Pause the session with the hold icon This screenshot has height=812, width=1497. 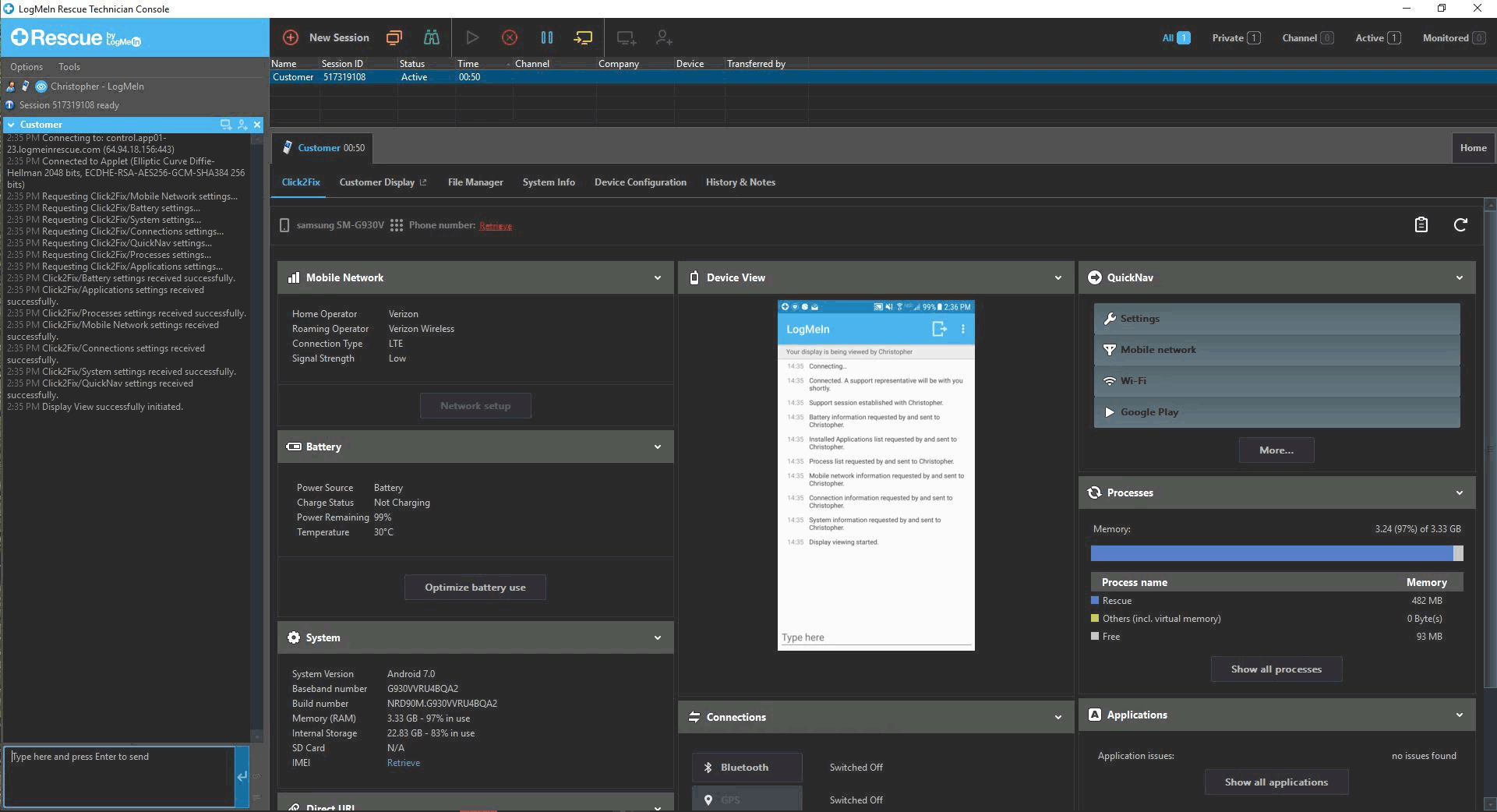pyautogui.click(x=547, y=37)
